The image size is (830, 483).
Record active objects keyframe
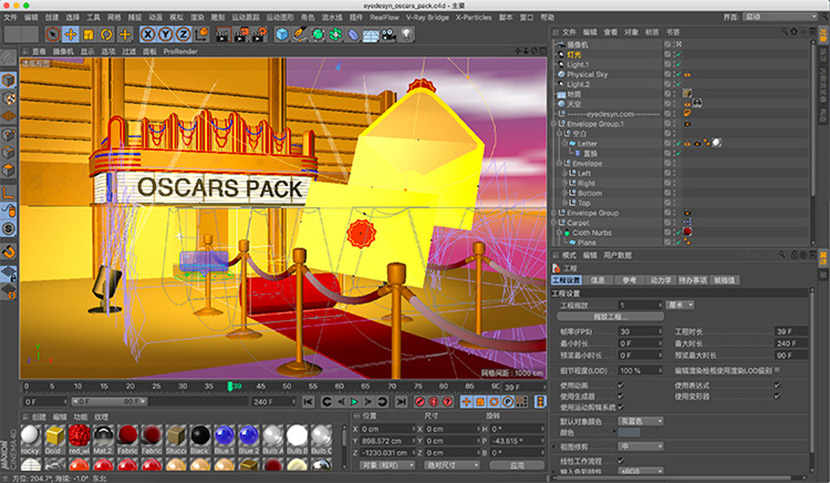point(420,402)
